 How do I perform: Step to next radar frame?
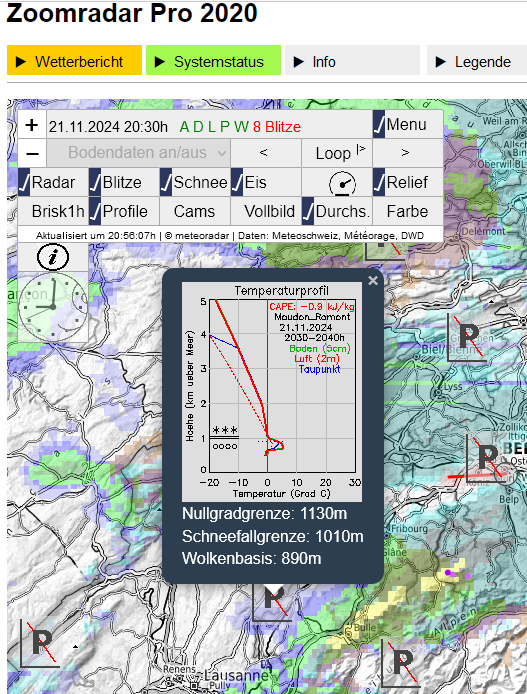(407, 153)
